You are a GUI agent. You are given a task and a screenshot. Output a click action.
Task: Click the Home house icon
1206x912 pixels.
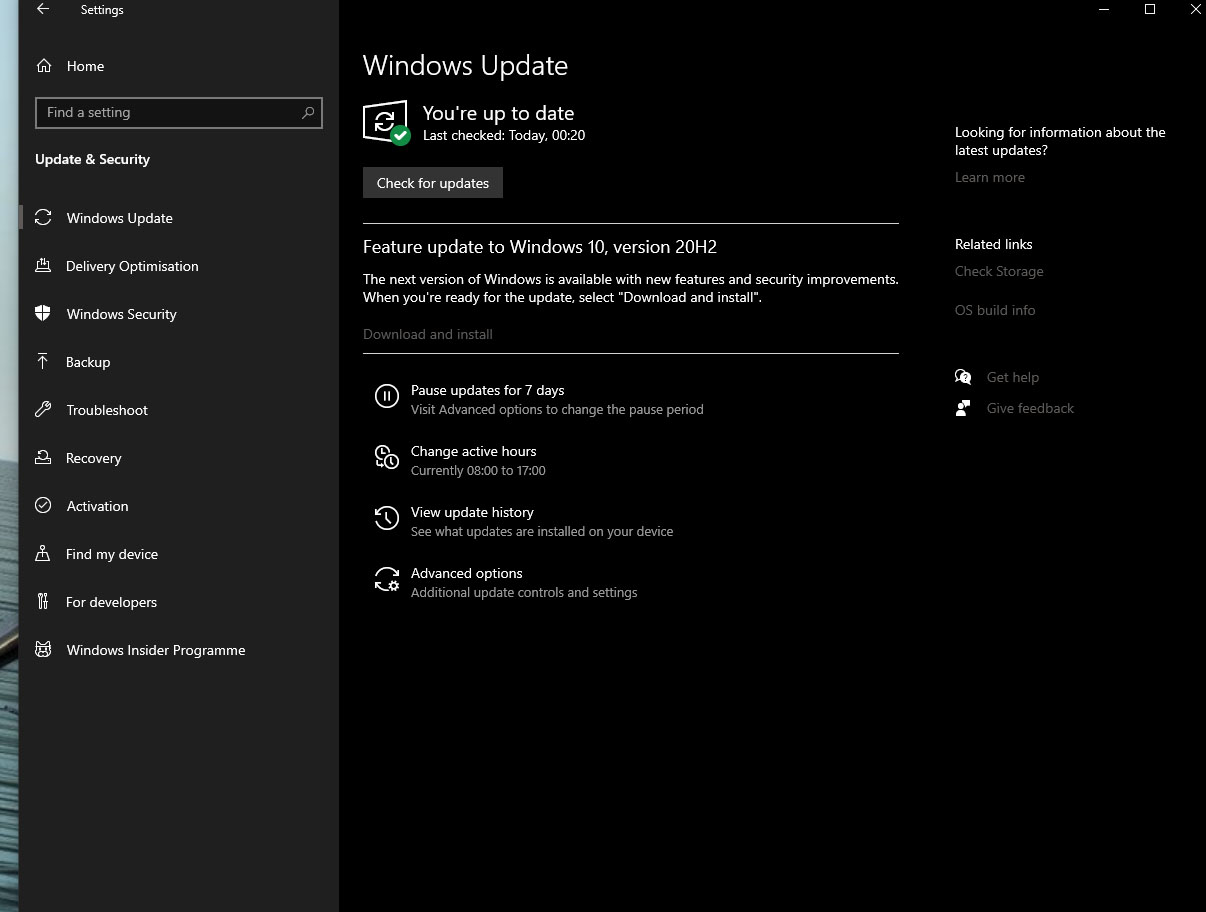[x=43, y=66]
